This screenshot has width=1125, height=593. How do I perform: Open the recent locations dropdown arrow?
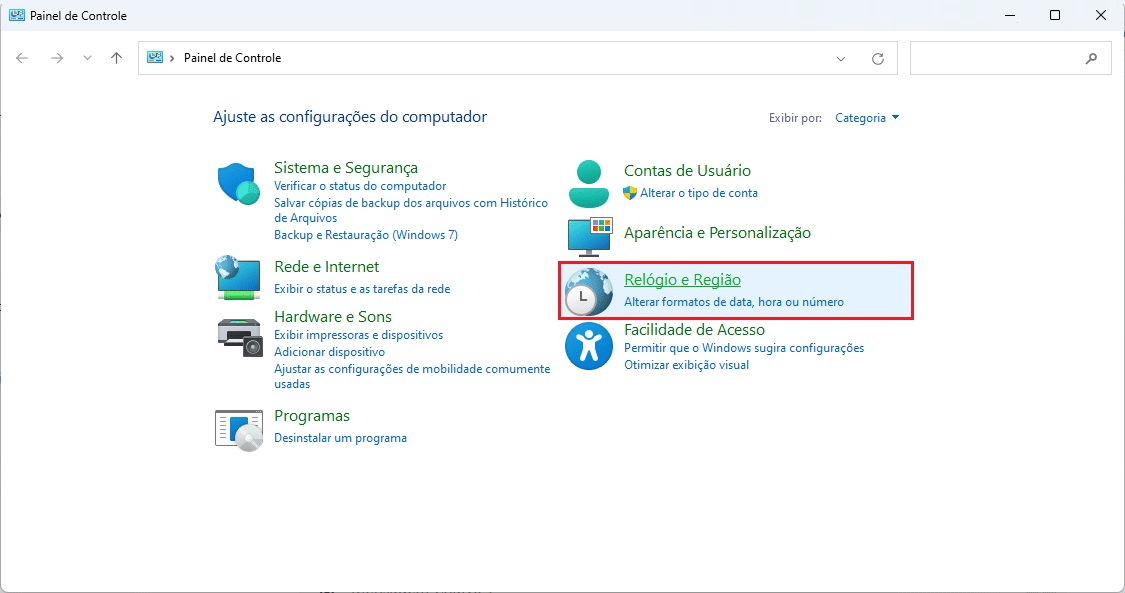87,58
